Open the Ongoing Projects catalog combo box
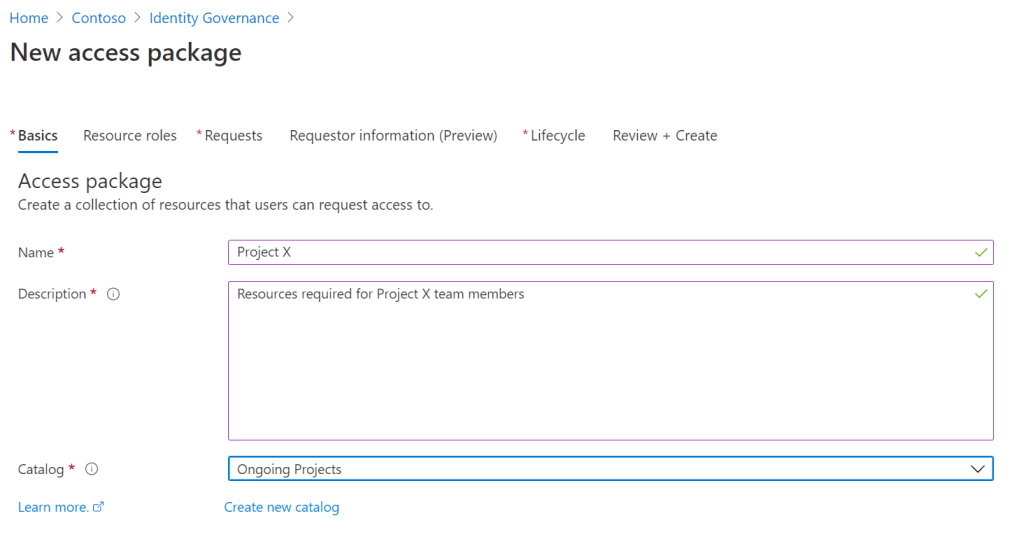This screenshot has height=553, width=1024. click(x=600, y=469)
